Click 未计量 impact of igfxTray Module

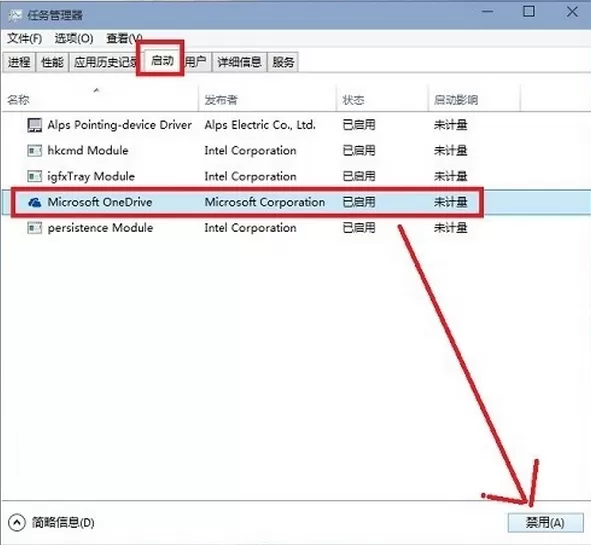450,176
